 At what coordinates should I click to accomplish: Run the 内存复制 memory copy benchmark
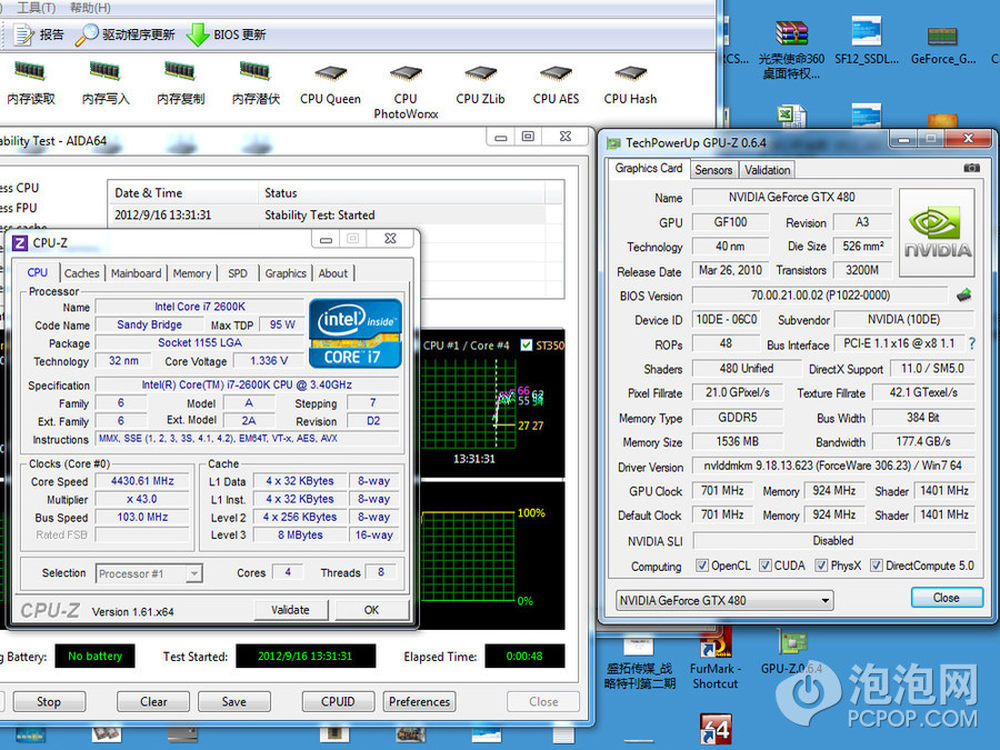[x=180, y=83]
